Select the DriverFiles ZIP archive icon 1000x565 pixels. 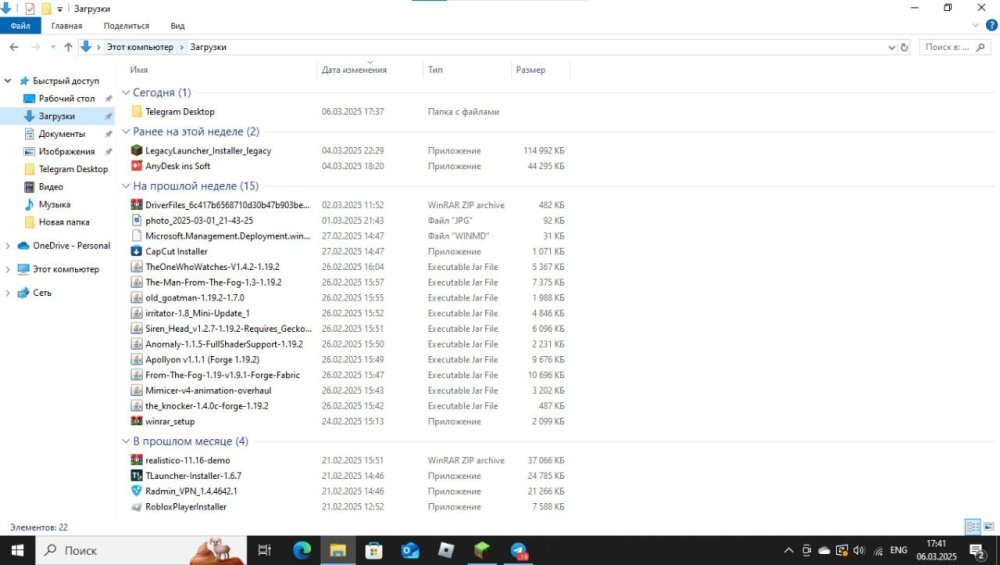point(136,205)
